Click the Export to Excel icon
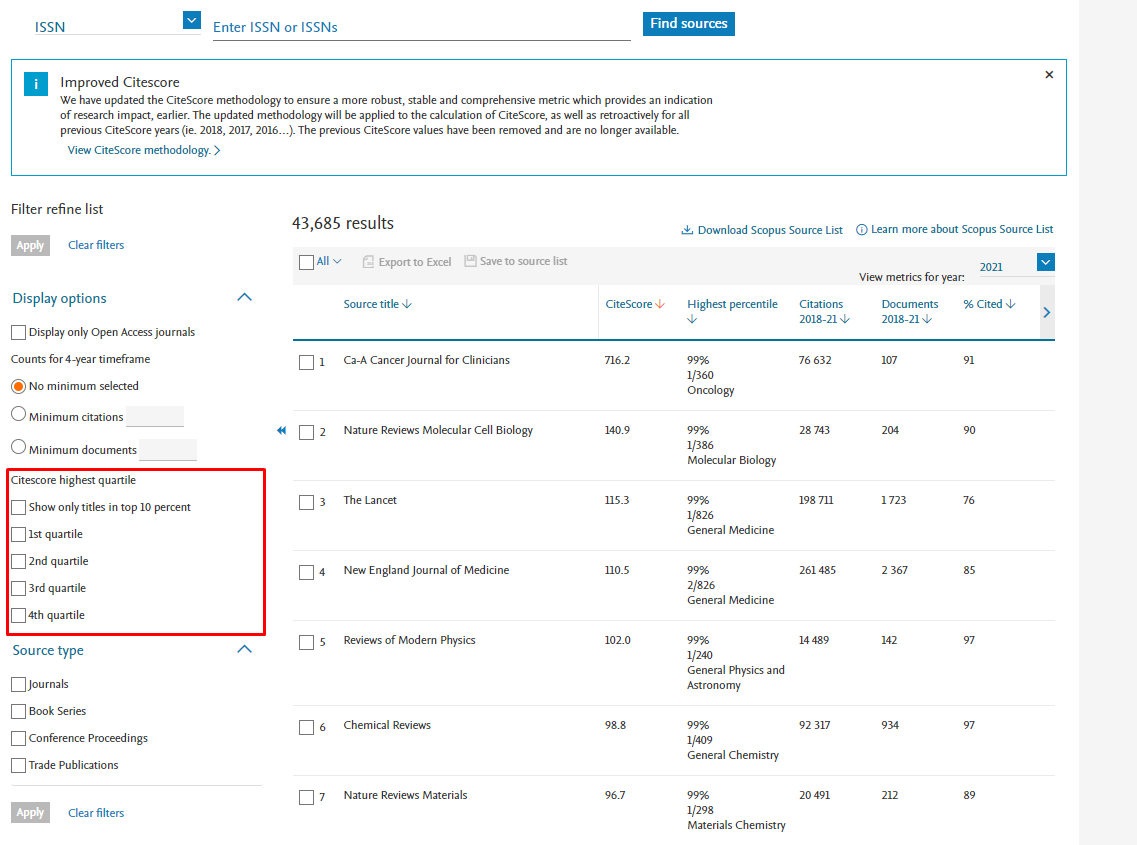This screenshot has height=845, width=1137. [368, 262]
